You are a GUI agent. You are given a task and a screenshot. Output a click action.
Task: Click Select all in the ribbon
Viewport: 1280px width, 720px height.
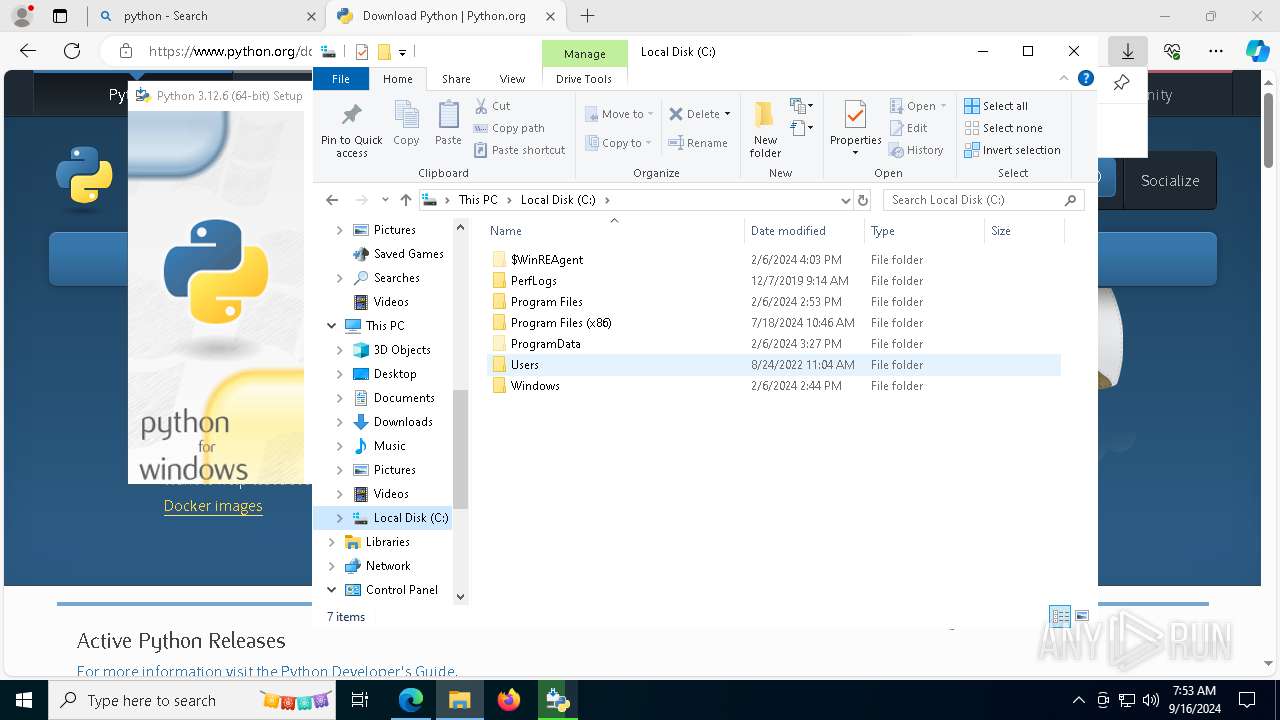coord(996,106)
